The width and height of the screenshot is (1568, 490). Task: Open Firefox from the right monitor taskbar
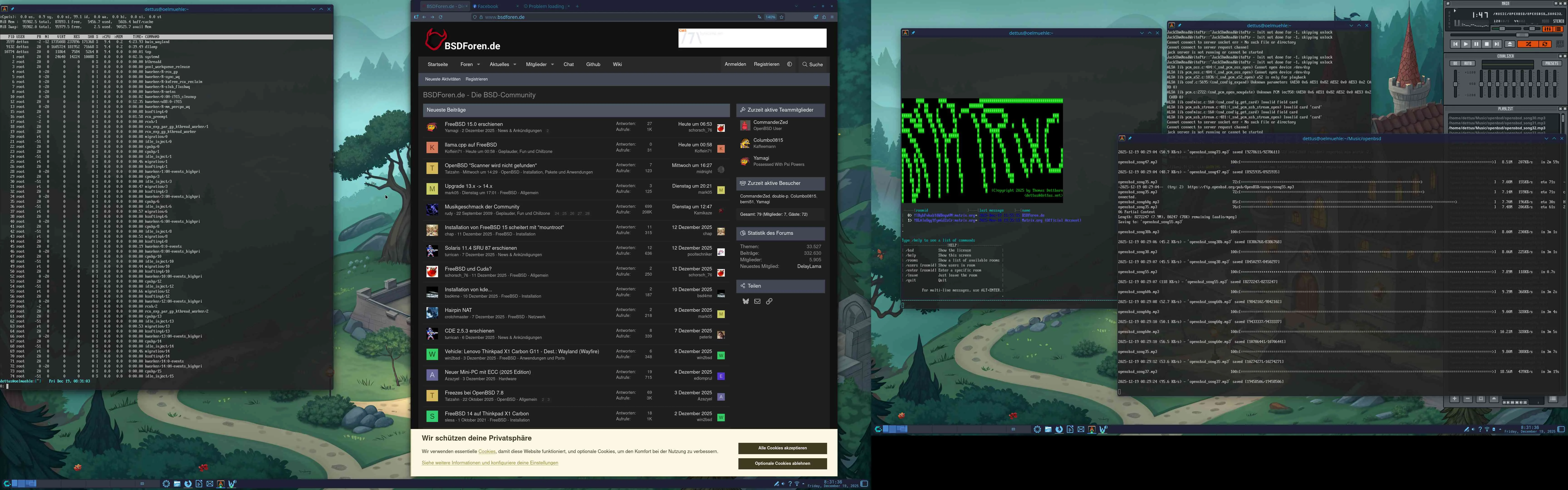[x=1059, y=430]
